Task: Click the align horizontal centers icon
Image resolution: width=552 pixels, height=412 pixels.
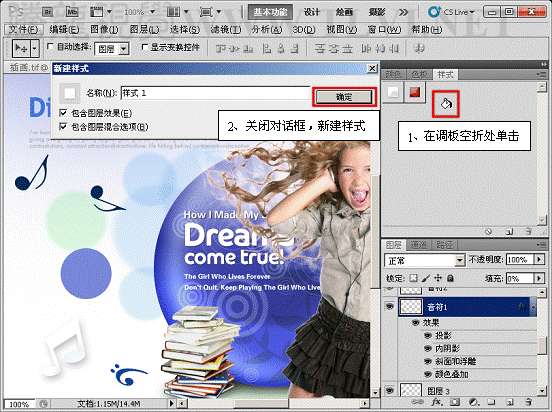Action: (x=281, y=48)
